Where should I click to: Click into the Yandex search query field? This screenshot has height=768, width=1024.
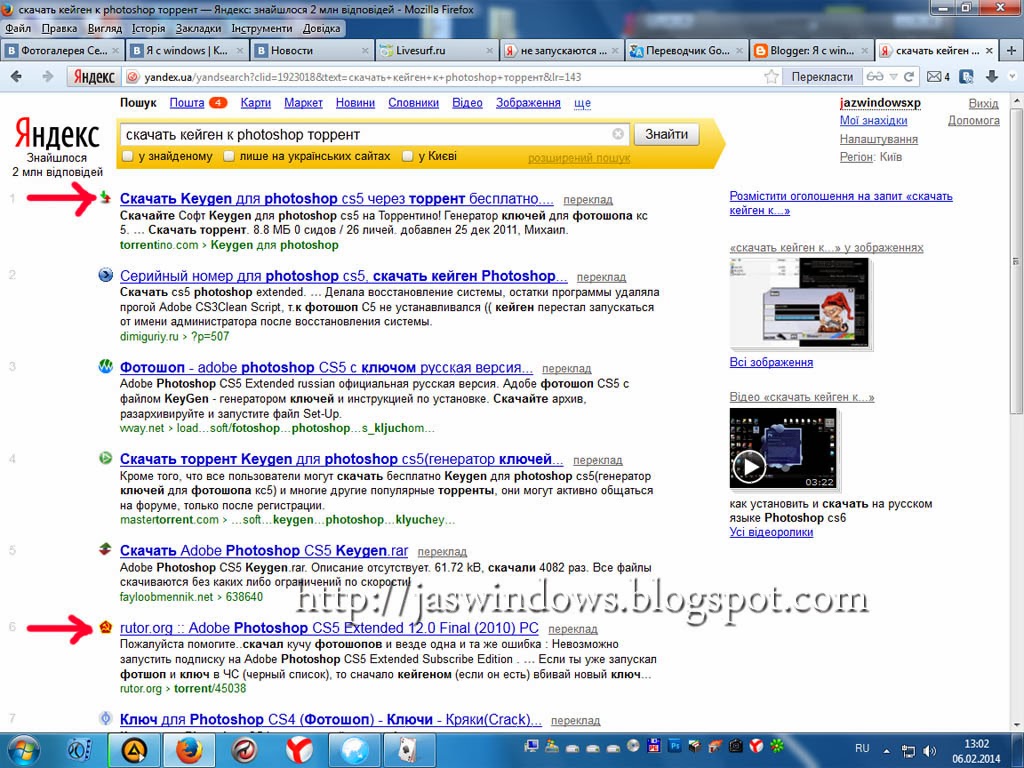click(x=367, y=135)
